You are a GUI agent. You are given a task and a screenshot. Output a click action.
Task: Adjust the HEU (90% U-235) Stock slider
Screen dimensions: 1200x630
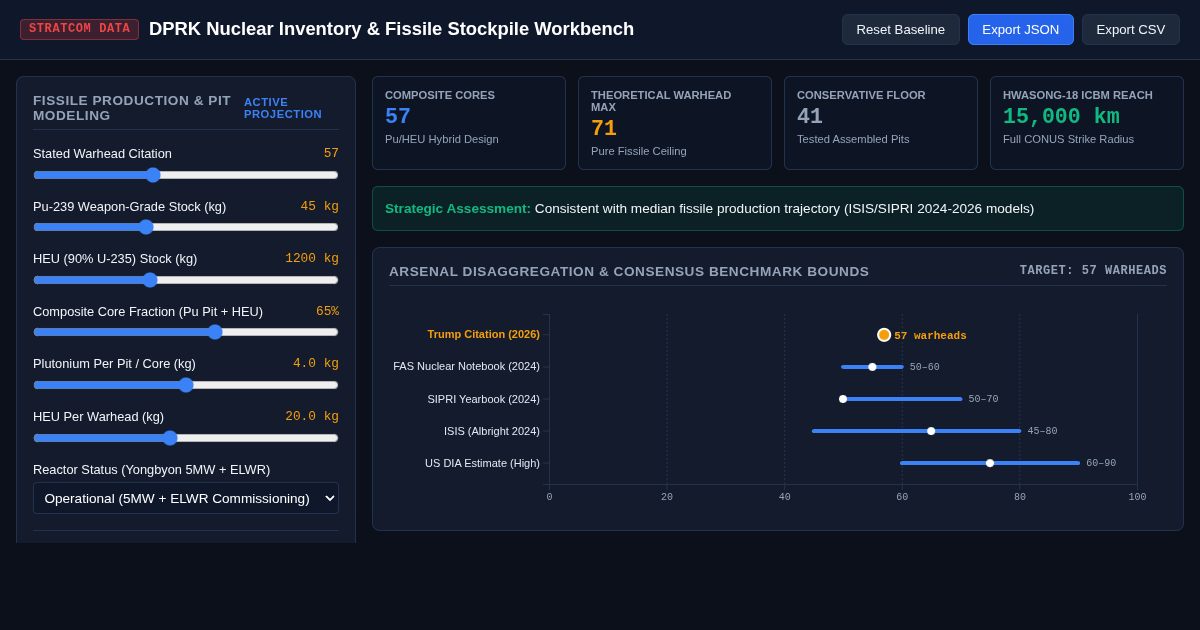[186, 280]
